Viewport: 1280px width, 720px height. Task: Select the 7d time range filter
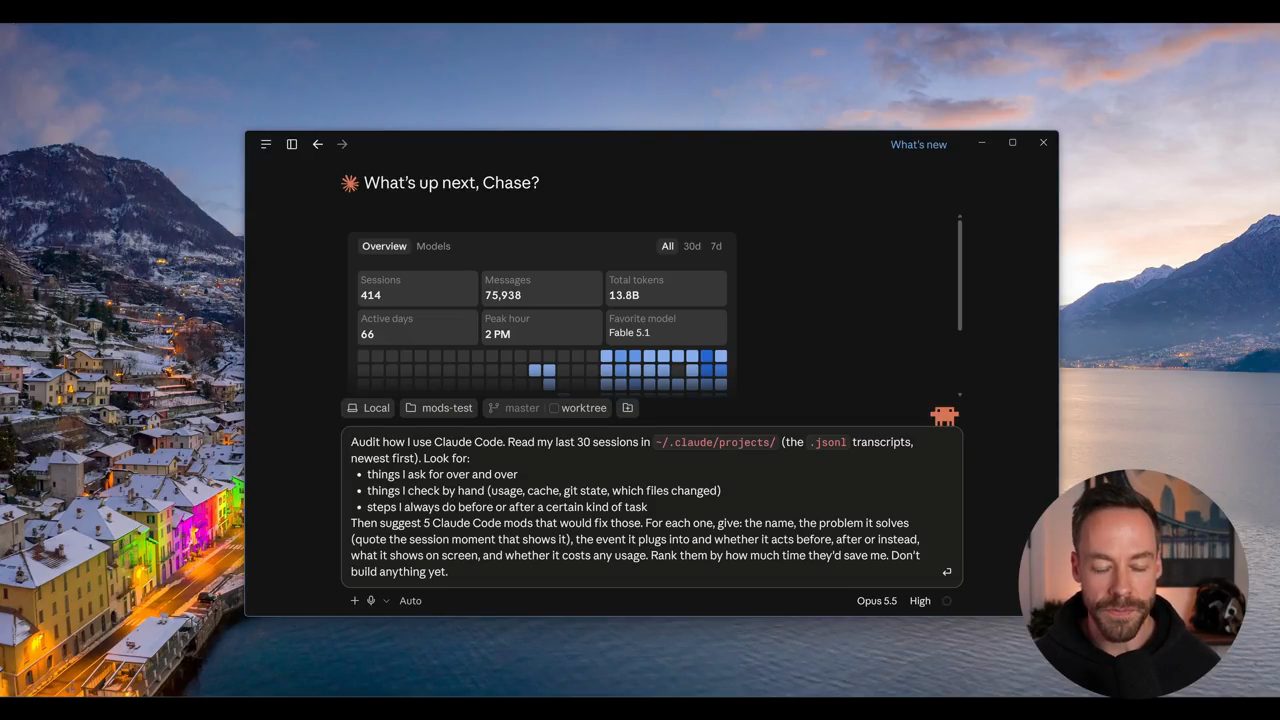coord(716,246)
